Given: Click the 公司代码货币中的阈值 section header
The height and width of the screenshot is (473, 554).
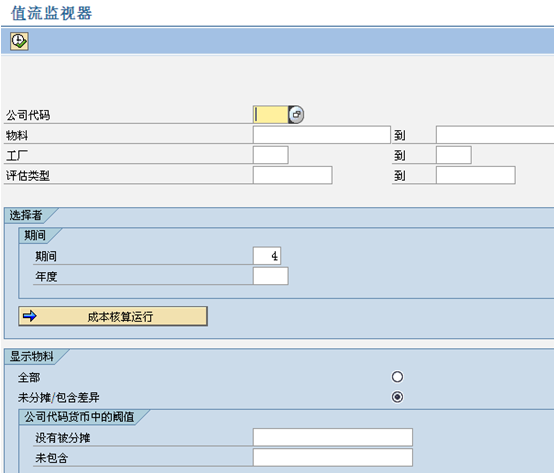Looking at the screenshot, I should pyautogui.click(x=79, y=417).
